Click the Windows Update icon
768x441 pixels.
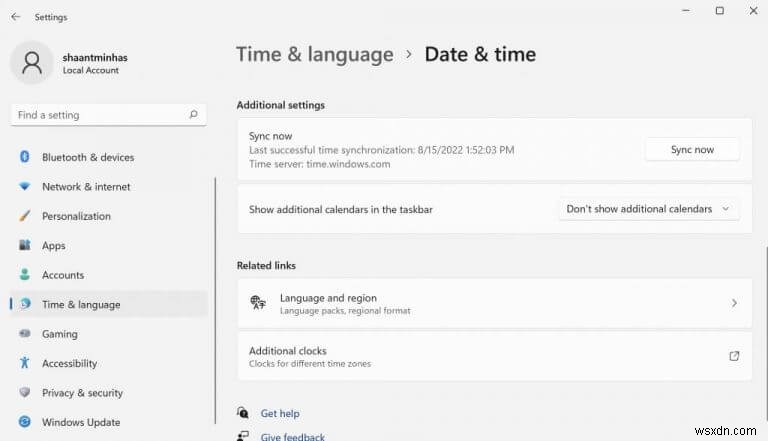(25, 422)
